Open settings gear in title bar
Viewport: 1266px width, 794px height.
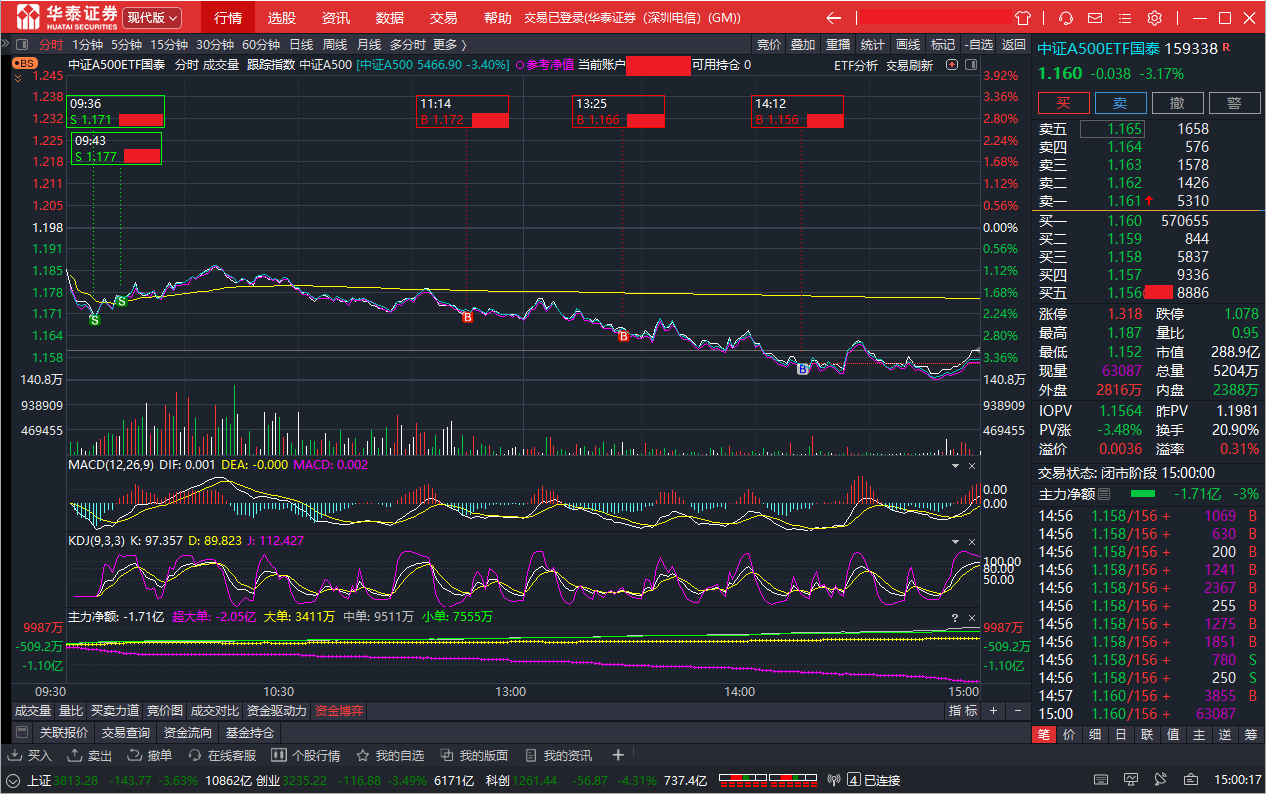pos(1155,18)
